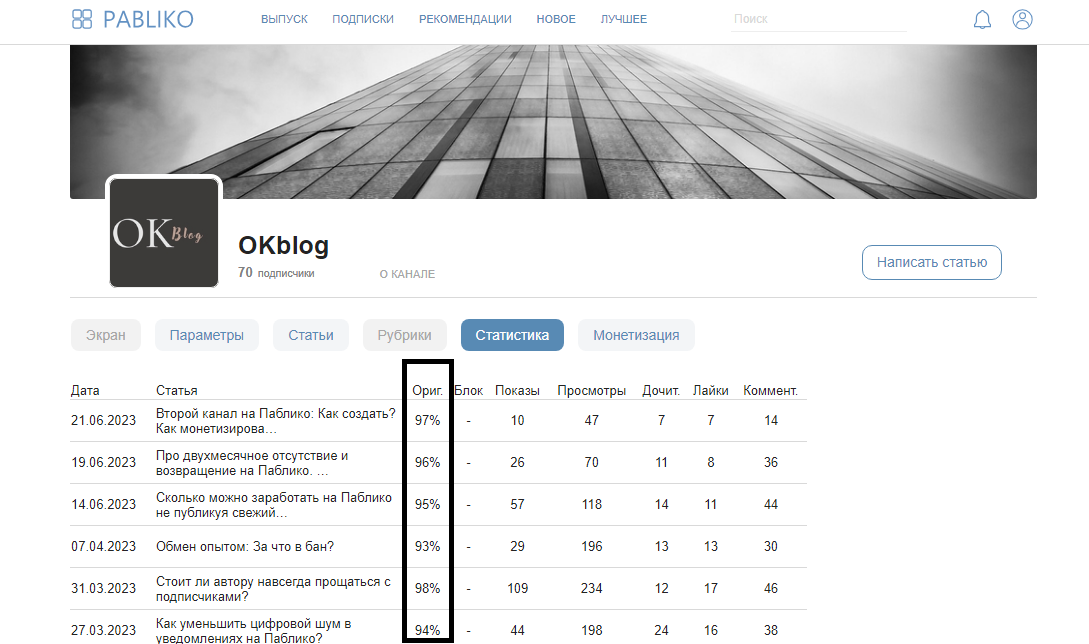Image resolution: width=1089 pixels, height=644 pixels.
Task: Open the ПОДПИСКИ menu item
Action: click(363, 19)
